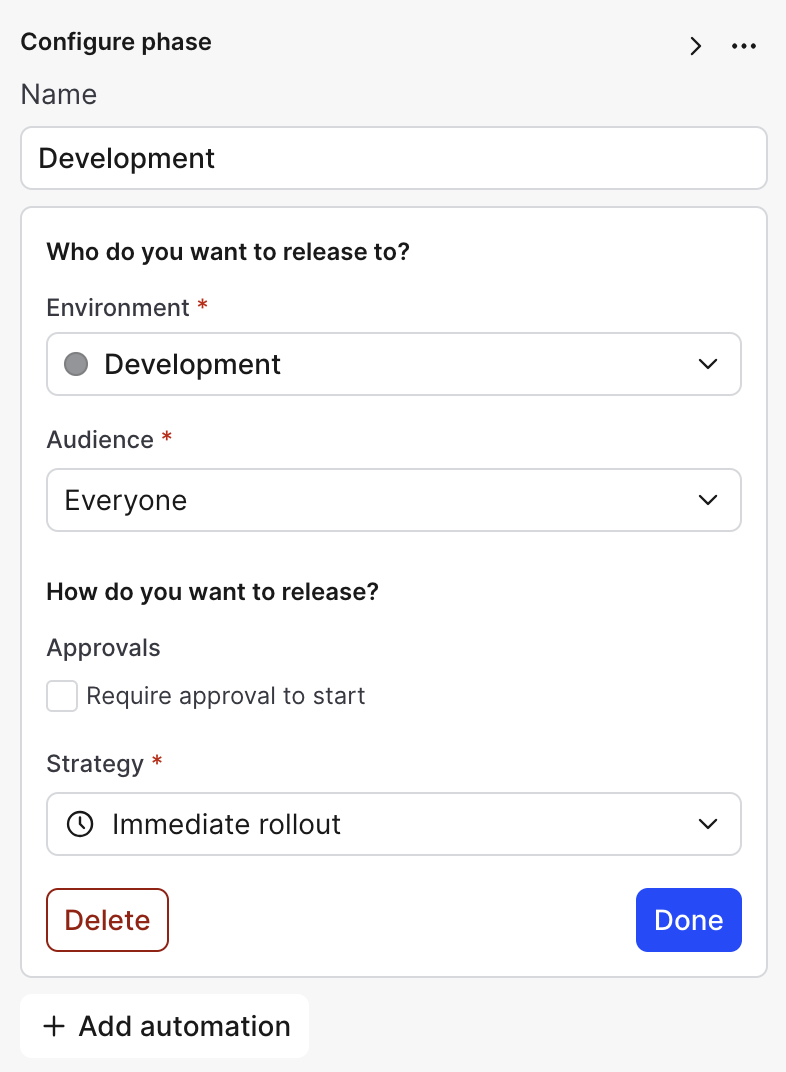Click inside the Name input field
Screen dimensions: 786x1072
(x=393, y=158)
